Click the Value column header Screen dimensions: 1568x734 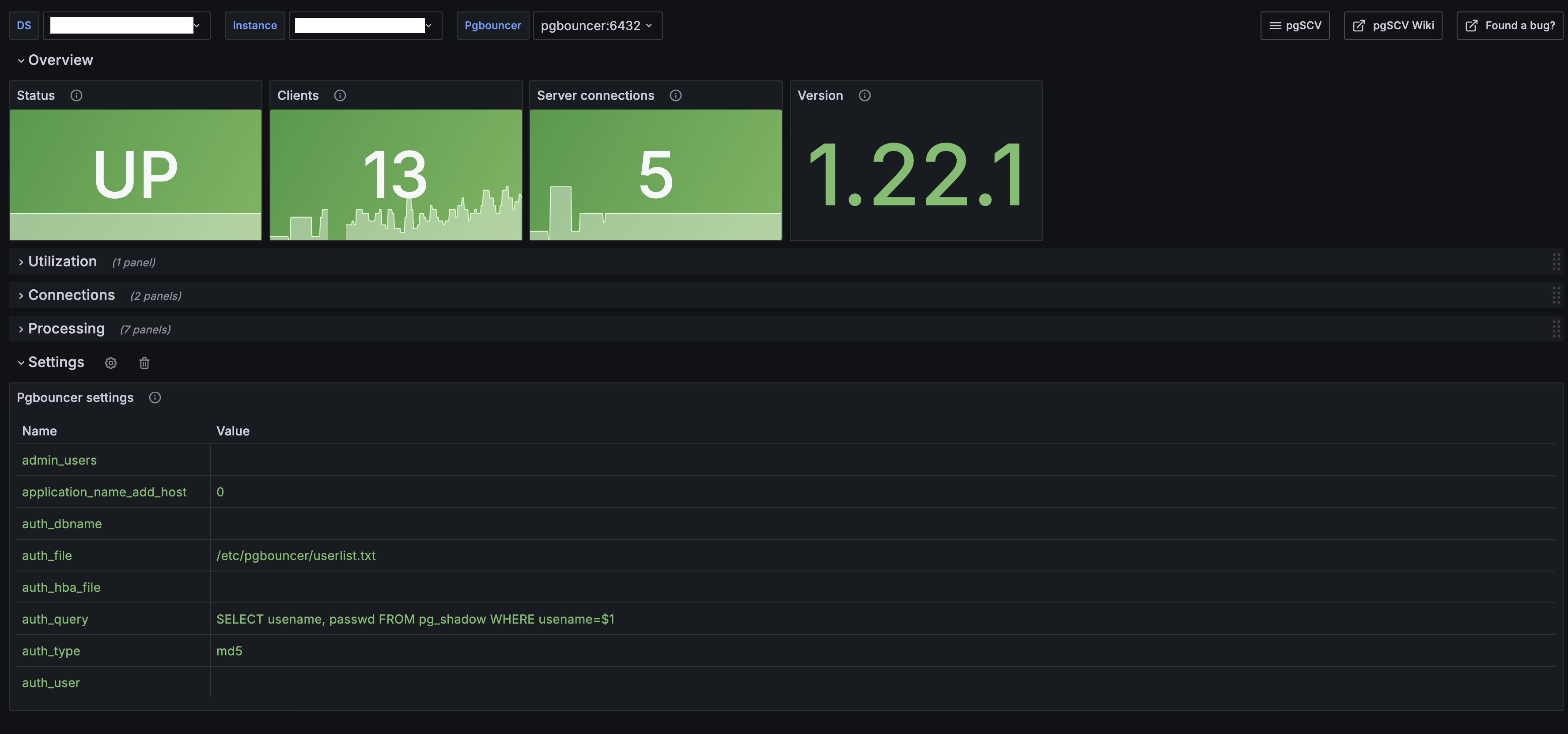point(233,431)
